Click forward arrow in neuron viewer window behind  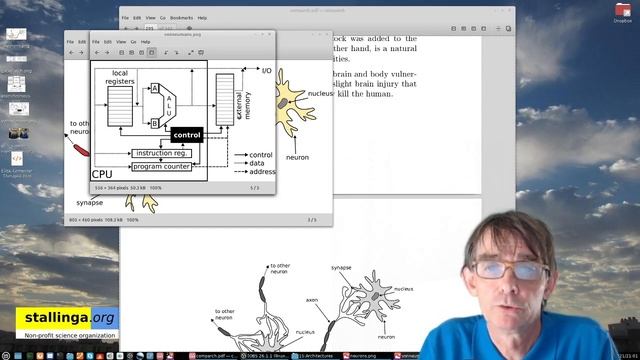click(81, 53)
